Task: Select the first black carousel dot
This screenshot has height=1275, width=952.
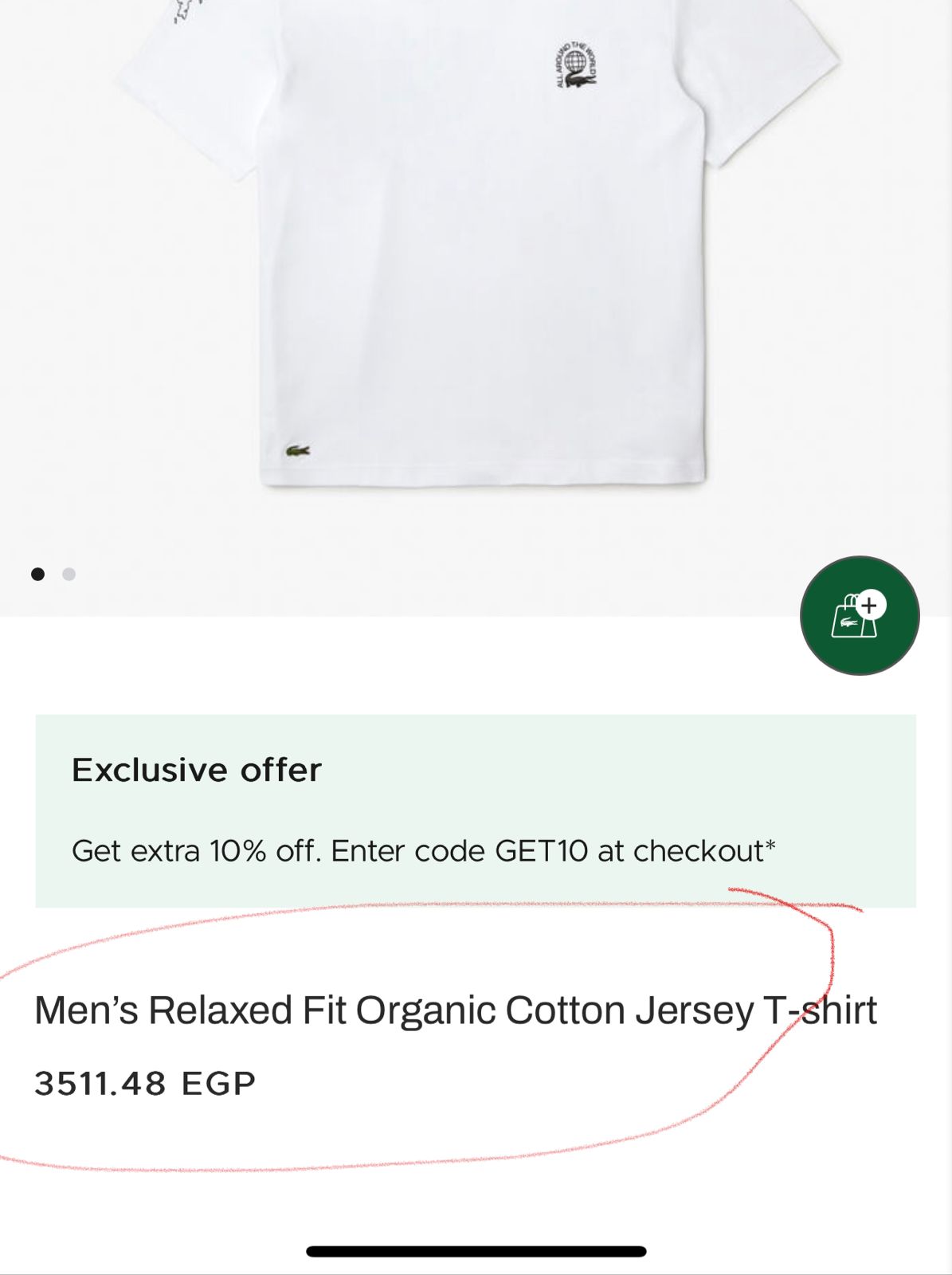Action: pyautogui.click(x=37, y=574)
